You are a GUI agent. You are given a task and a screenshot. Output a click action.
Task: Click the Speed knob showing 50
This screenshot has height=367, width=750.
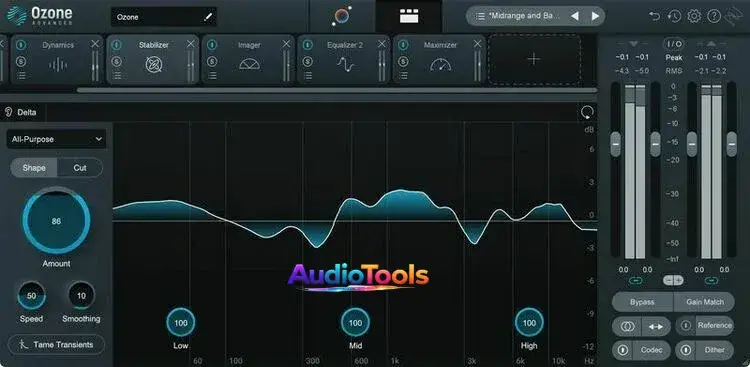coord(32,296)
